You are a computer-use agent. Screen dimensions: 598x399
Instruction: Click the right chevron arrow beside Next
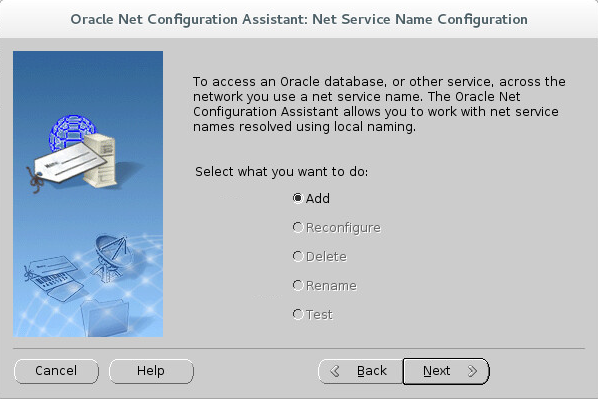tap(472, 371)
